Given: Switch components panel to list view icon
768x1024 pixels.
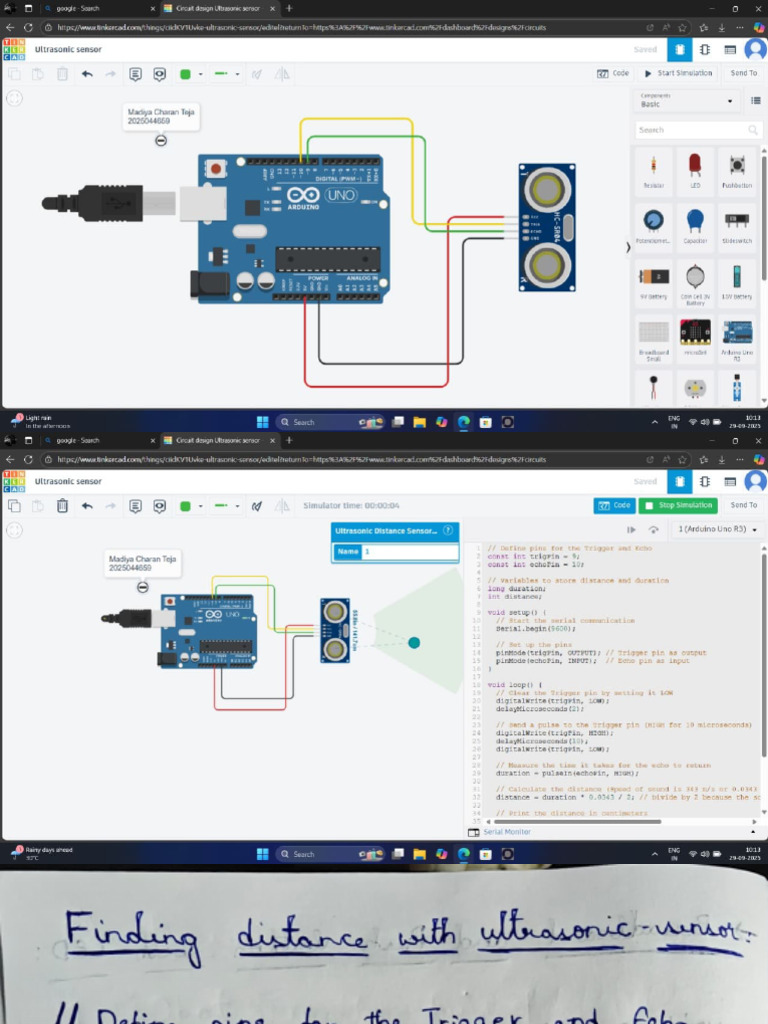Looking at the screenshot, I should 756,101.
